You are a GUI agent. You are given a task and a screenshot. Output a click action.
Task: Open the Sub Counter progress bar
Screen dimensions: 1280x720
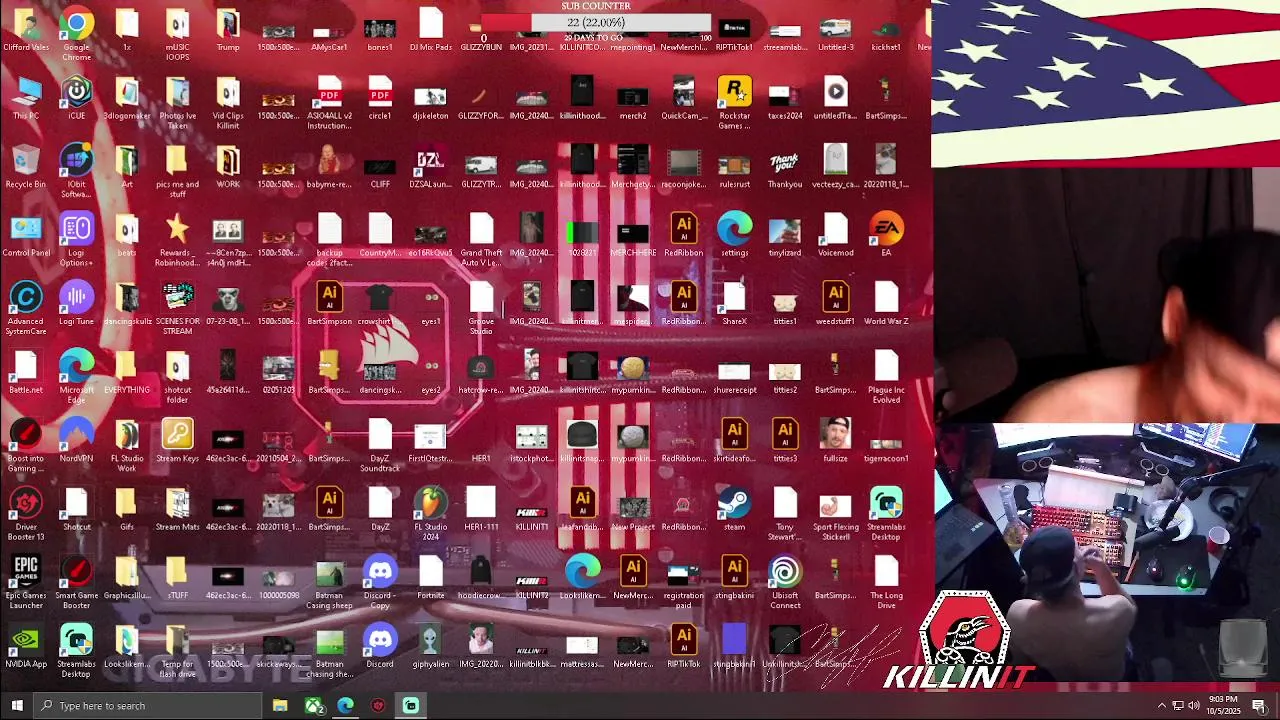click(596, 22)
